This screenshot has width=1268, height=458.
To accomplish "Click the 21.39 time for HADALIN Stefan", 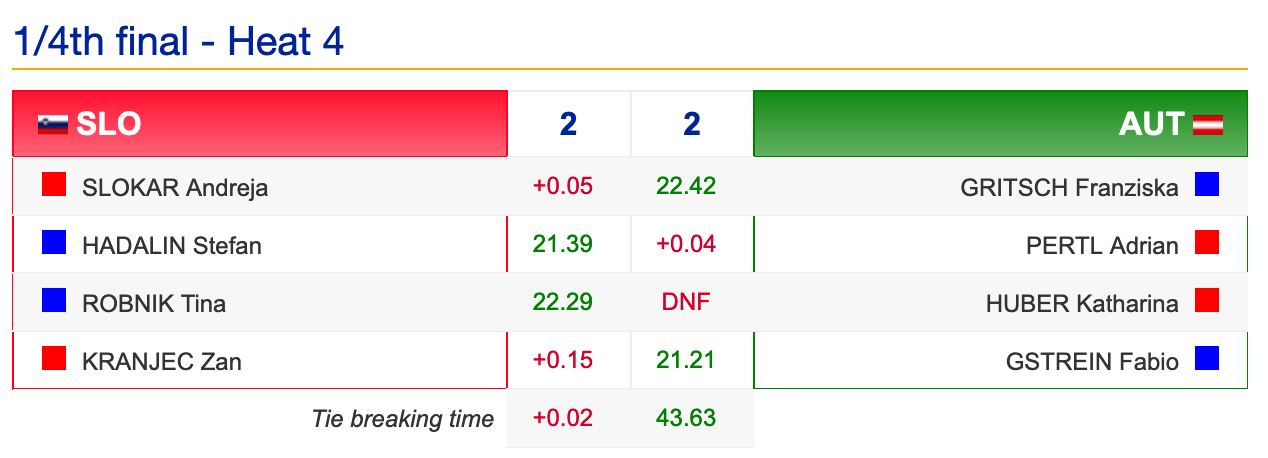I will point(563,244).
